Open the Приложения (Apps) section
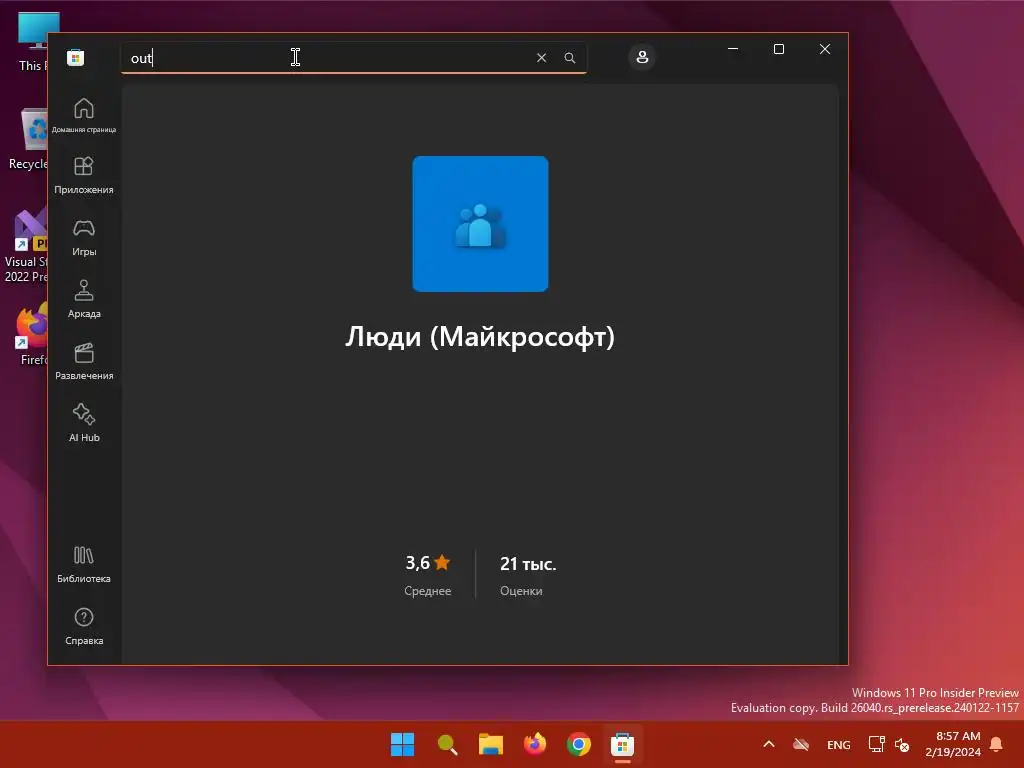The height and width of the screenshot is (768, 1024). pyautogui.click(x=84, y=175)
